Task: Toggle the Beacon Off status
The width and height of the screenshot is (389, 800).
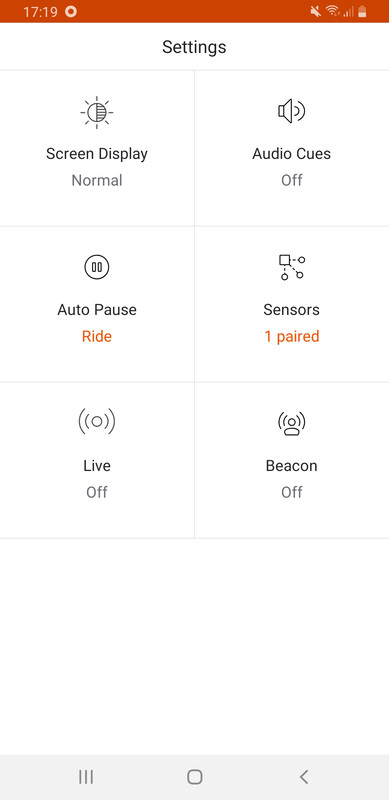Action: pyautogui.click(x=291, y=492)
